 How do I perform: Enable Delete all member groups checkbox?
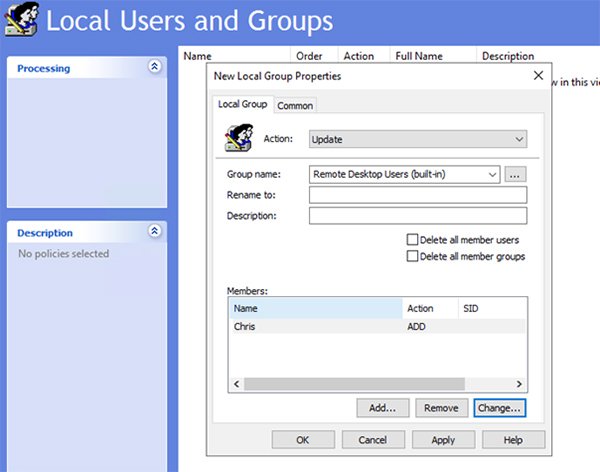tap(412, 256)
